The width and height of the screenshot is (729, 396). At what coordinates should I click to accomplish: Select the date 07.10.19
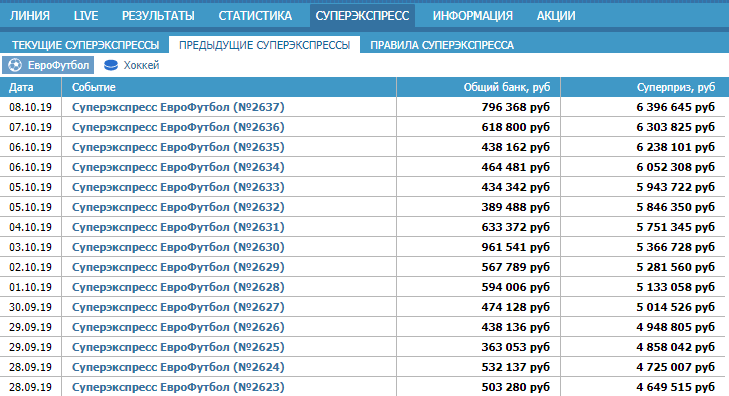coord(30,127)
